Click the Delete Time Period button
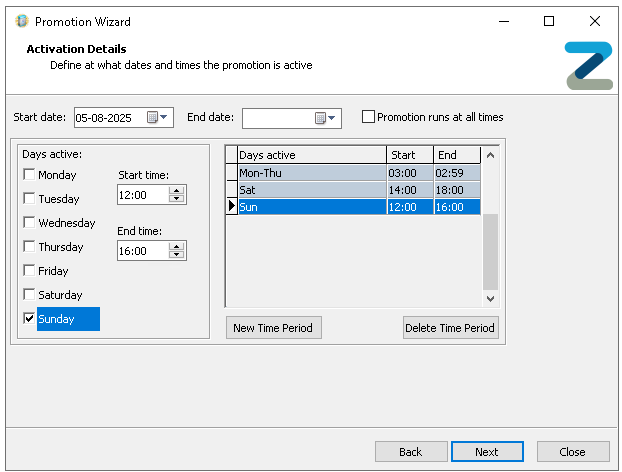The width and height of the screenshot is (622, 472). 450,328
